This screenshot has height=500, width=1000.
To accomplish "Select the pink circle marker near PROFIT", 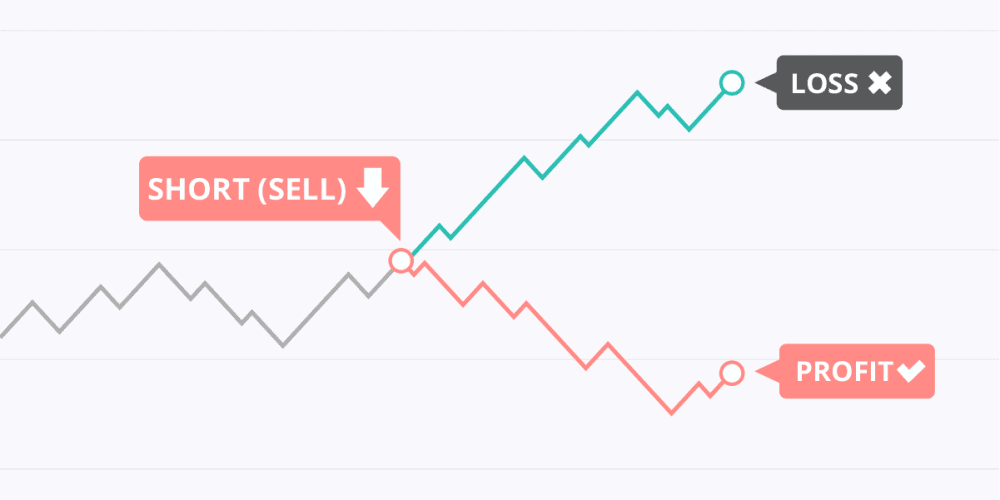I will (732, 372).
